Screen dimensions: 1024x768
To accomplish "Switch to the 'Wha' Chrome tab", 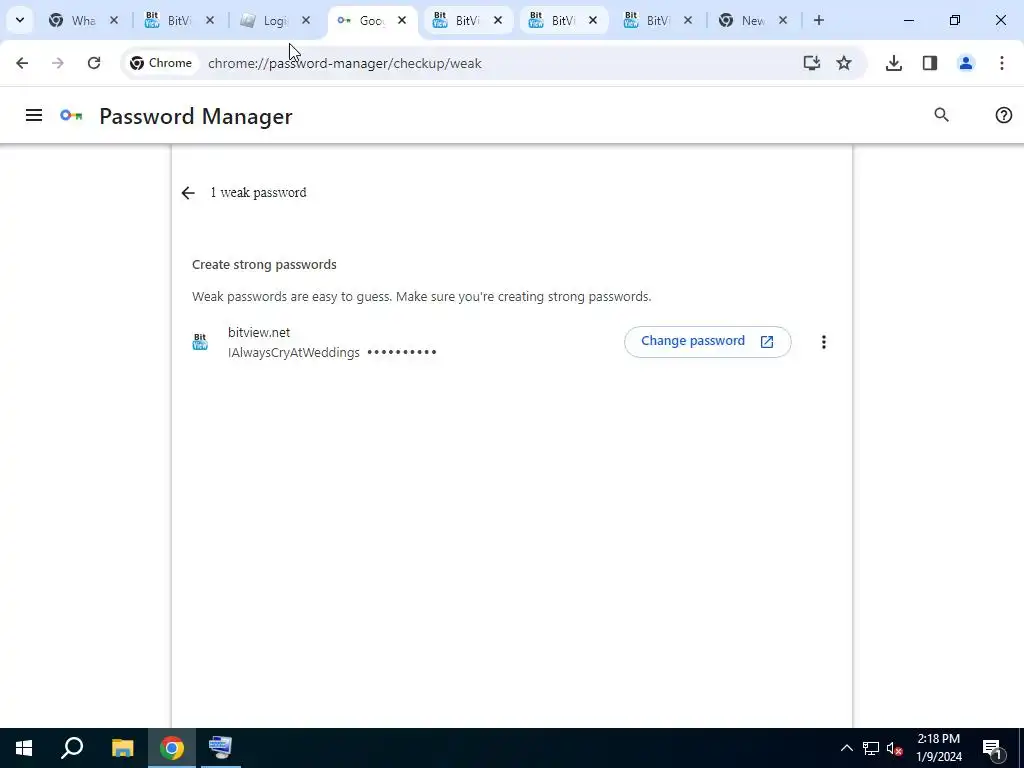I will pos(83,20).
